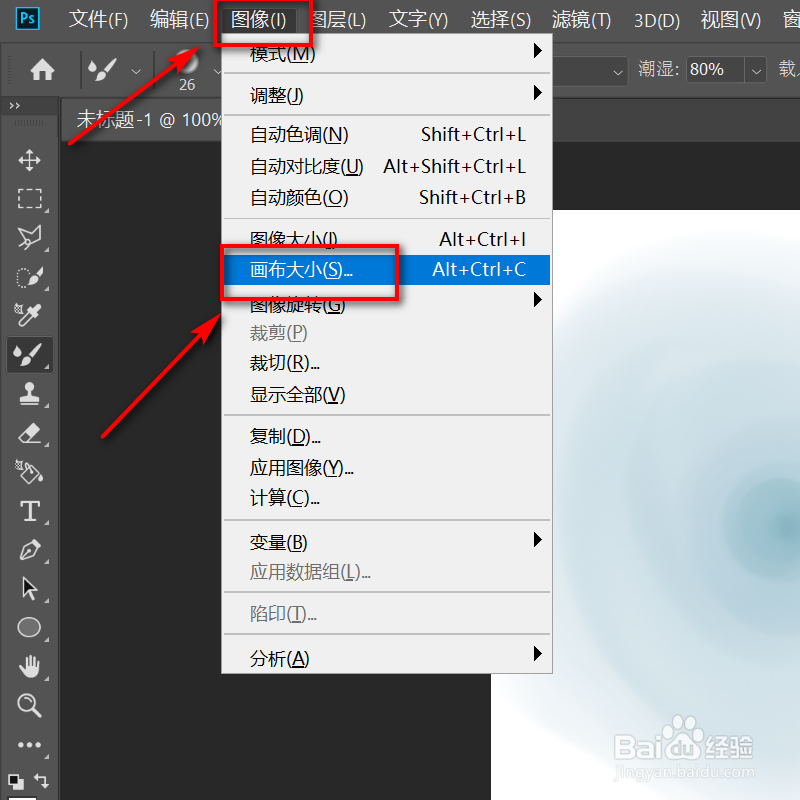This screenshot has width=800, height=800.
Task: Open the 视图(V) menu
Action: pos(731,19)
